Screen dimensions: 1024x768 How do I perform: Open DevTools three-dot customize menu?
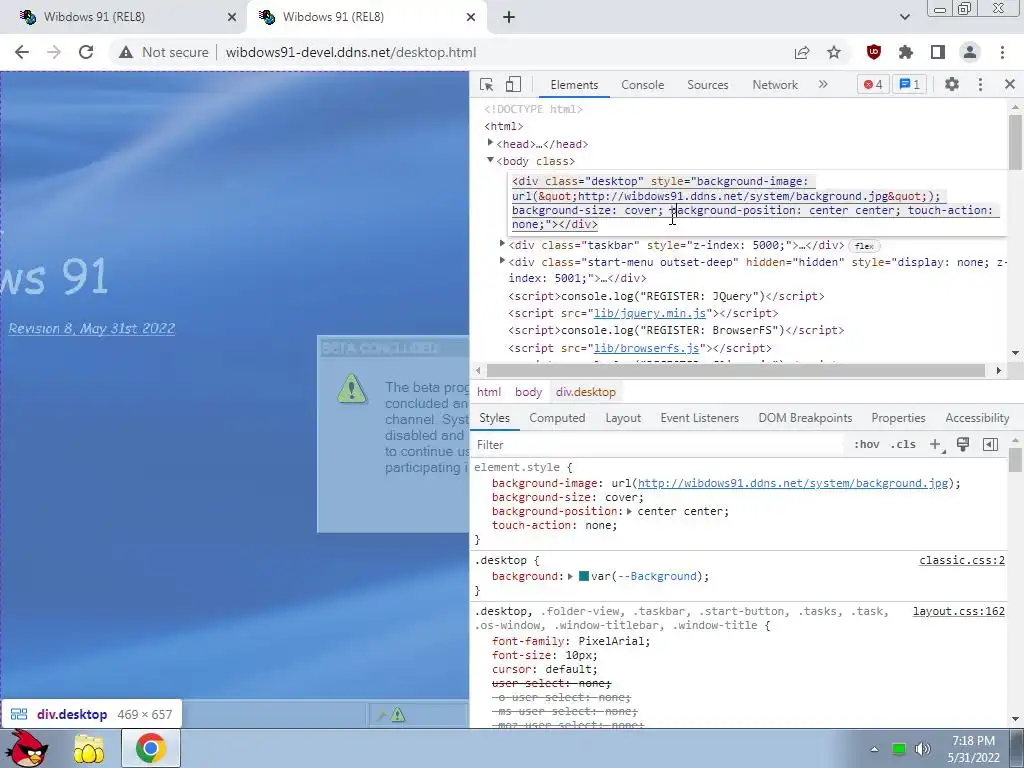(980, 84)
